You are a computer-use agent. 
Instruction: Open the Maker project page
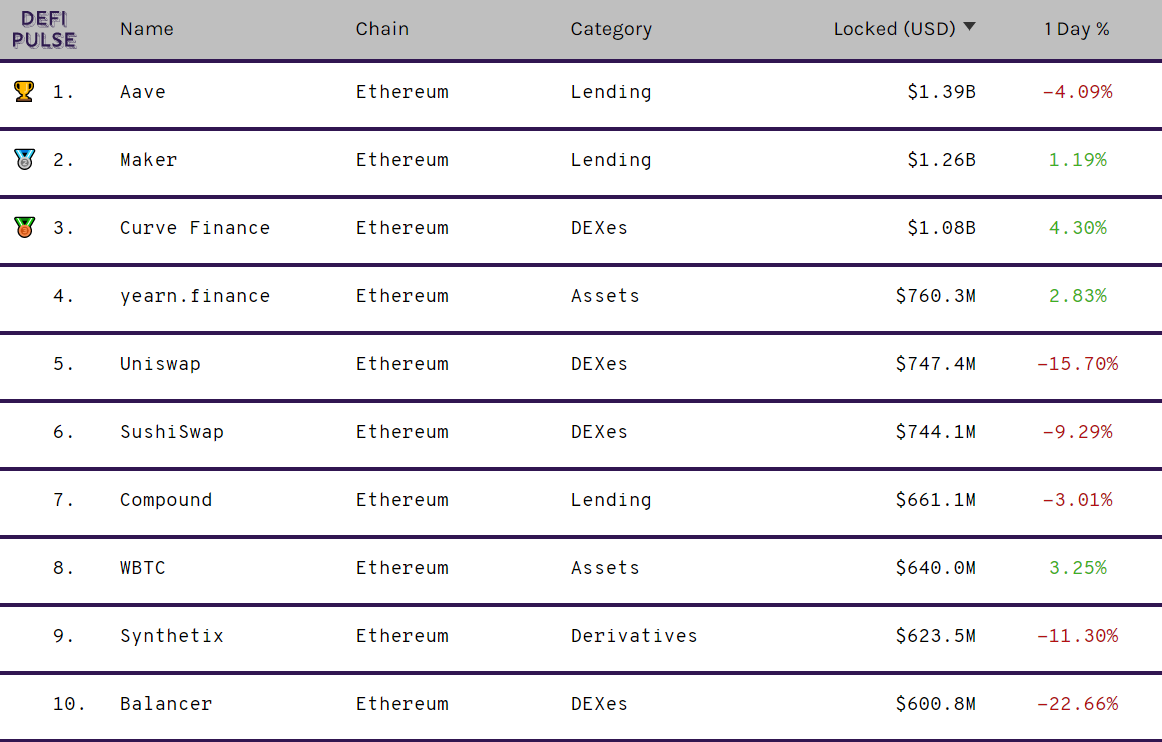click(148, 160)
